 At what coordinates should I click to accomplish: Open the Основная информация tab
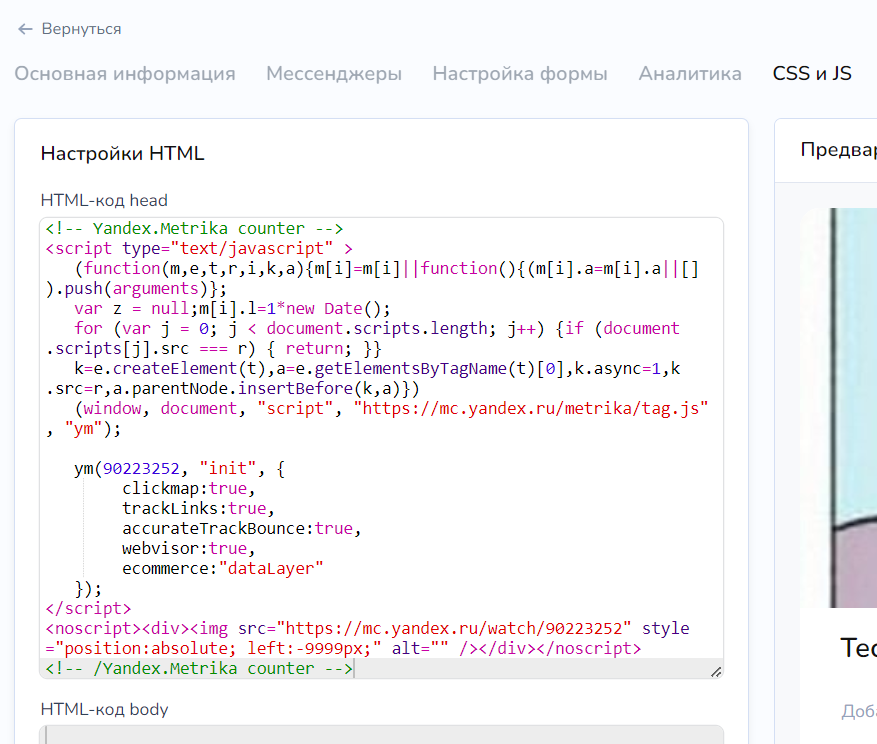tap(125, 73)
